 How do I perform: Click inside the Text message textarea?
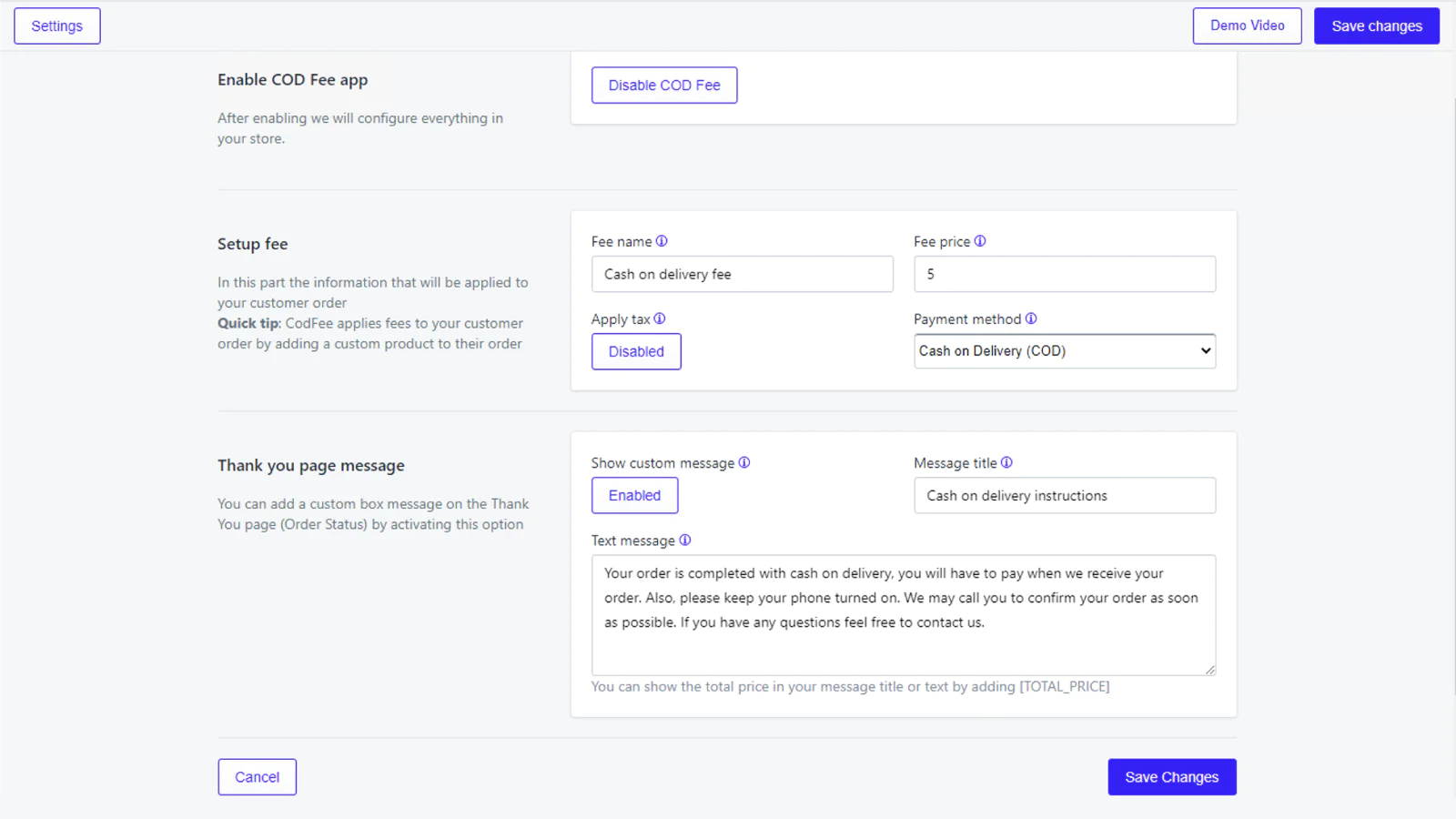tap(903, 615)
